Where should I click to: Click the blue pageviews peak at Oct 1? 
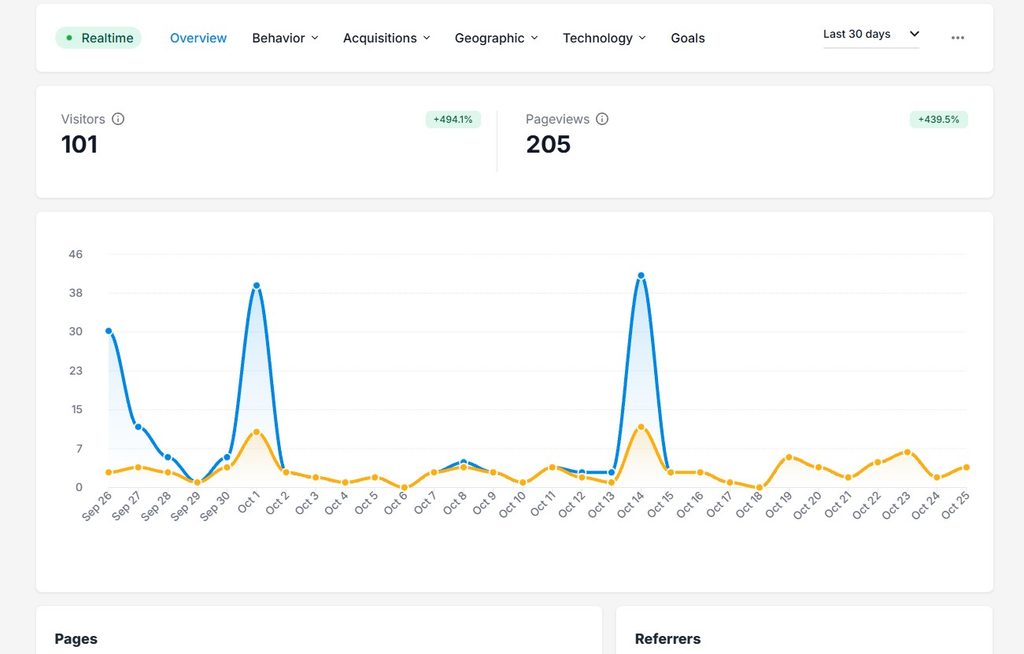[x=257, y=286]
